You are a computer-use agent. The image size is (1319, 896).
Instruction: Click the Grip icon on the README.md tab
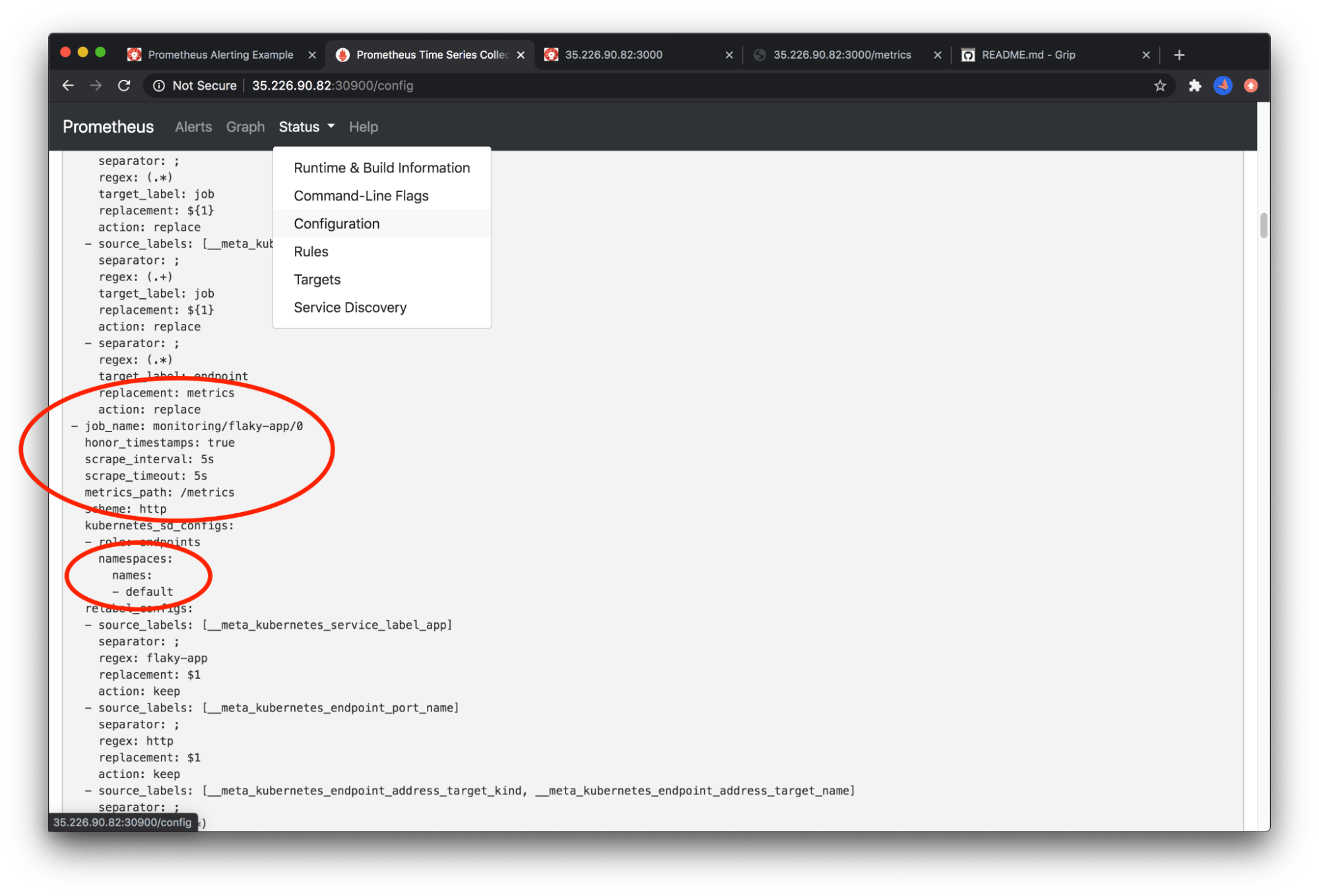(x=968, y=55)
